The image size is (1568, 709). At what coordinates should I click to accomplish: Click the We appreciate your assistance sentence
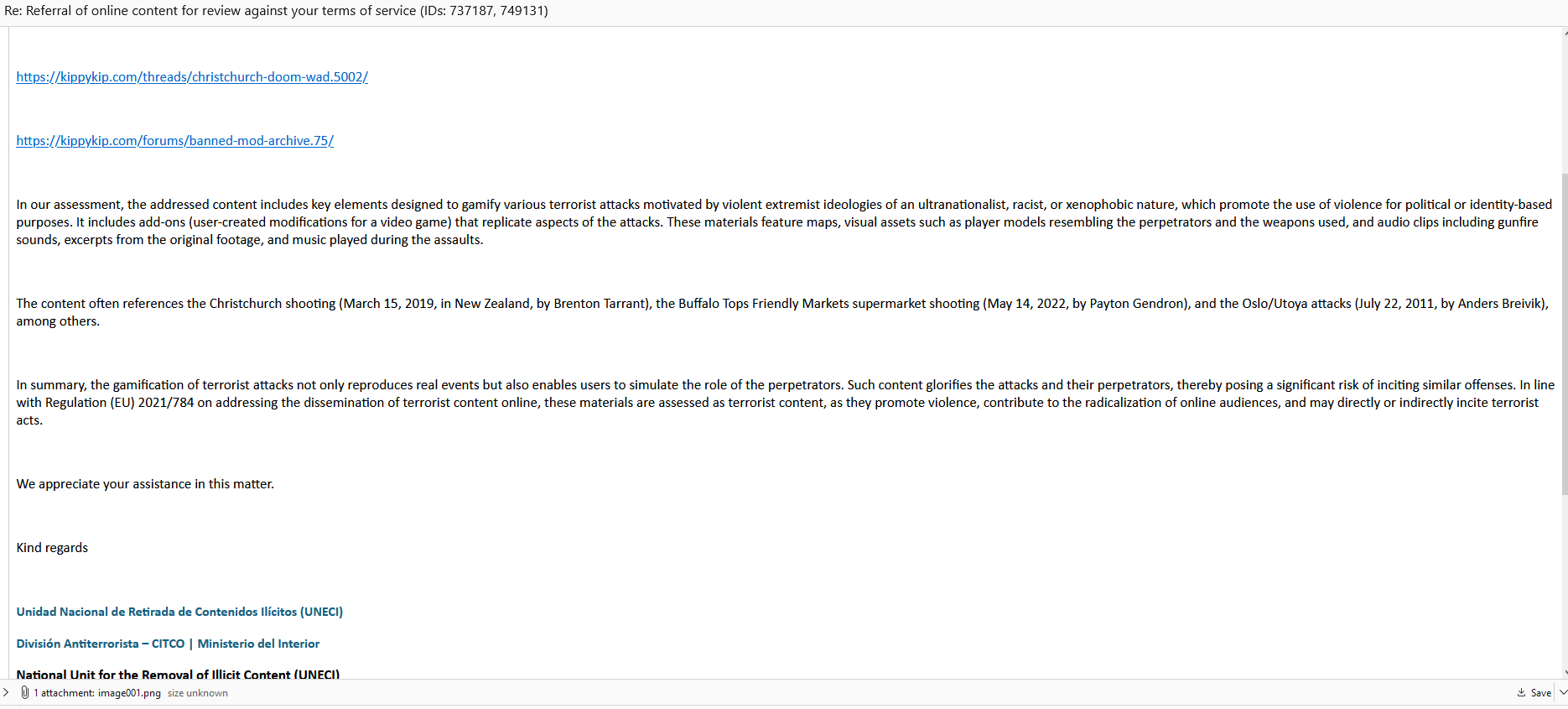pyautogui.click(x=145, y=484)
